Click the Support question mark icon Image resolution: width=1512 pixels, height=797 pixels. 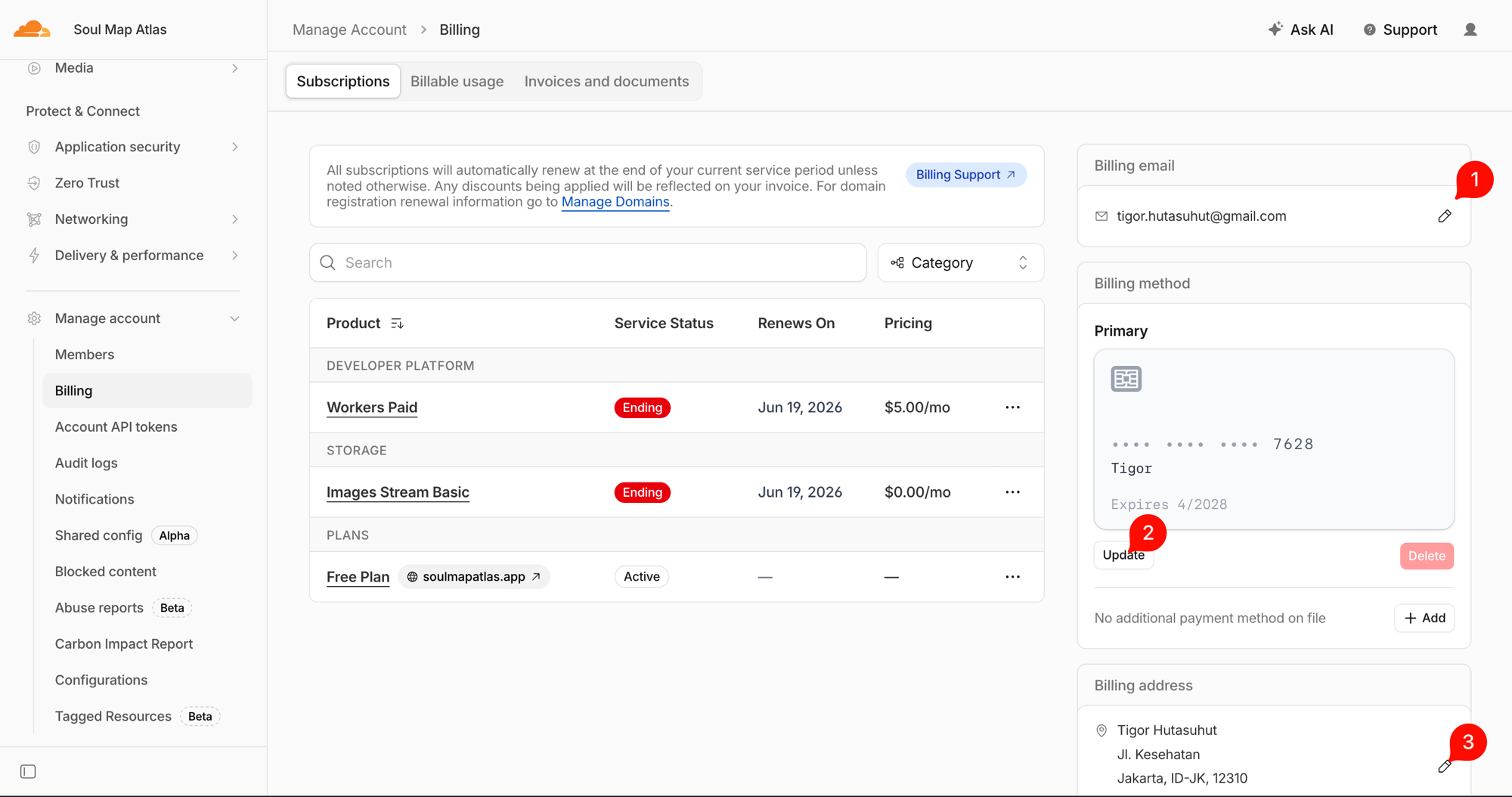pyautogui.click(x=1369, y=29)
